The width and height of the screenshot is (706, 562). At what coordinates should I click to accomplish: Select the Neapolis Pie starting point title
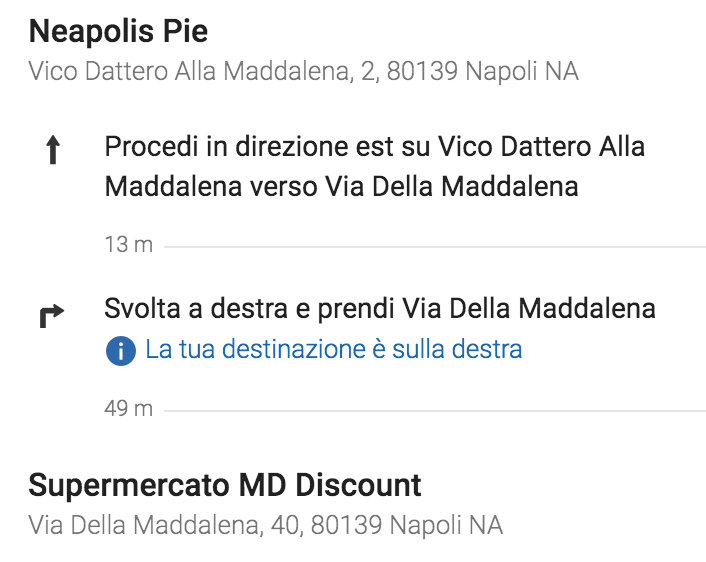(118, 31)
